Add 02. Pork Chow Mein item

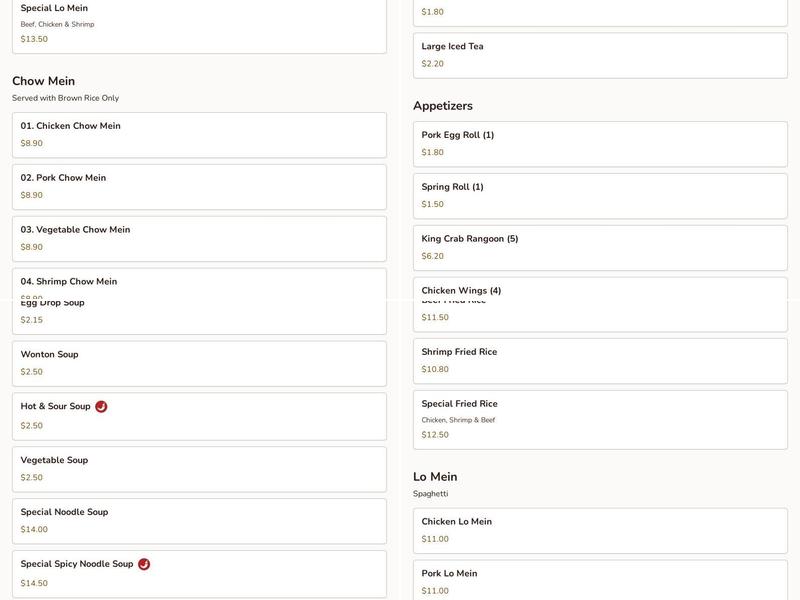199,187
